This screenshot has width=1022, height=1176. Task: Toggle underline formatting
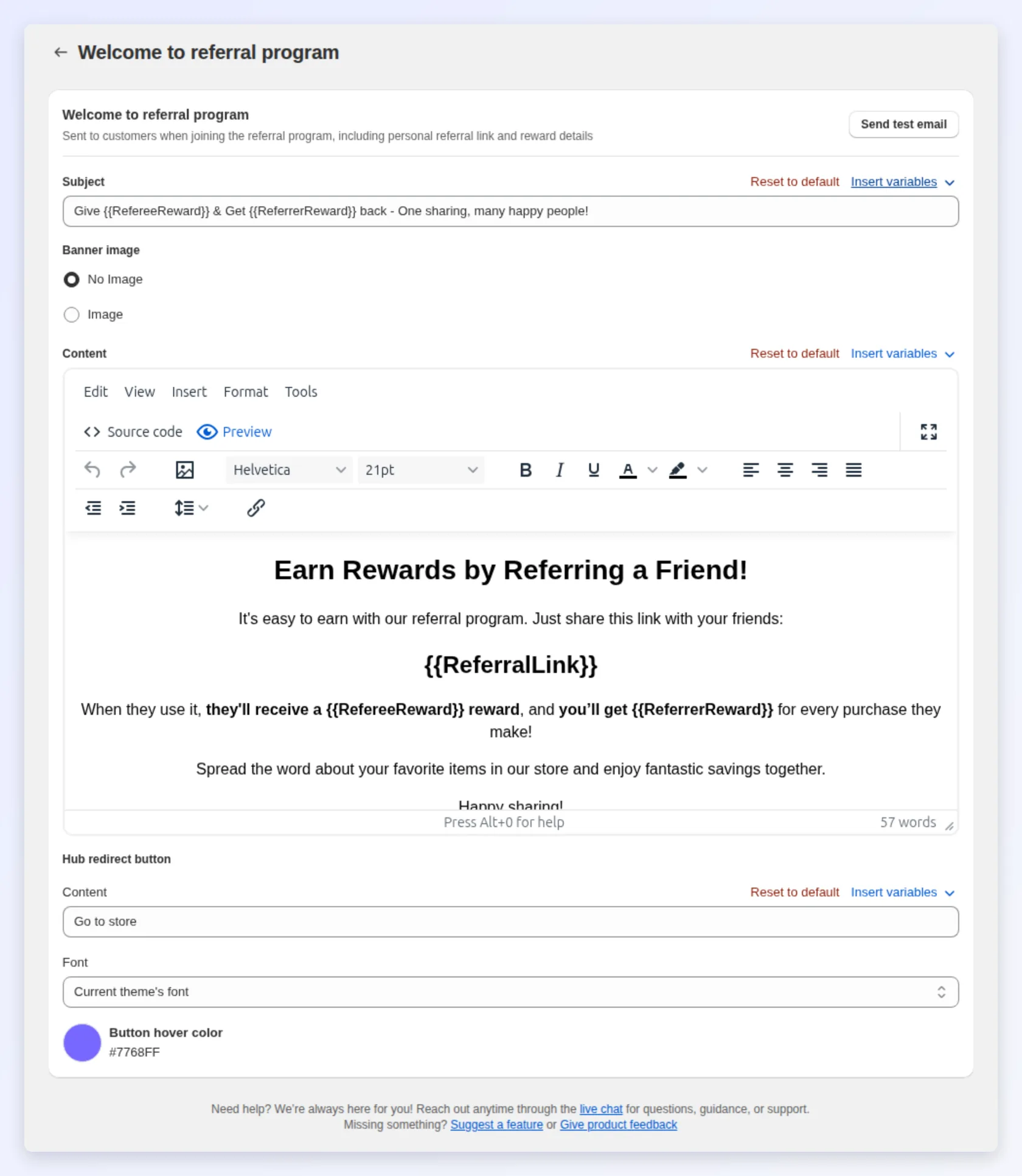pyautogui.click(x=594, y=470)
